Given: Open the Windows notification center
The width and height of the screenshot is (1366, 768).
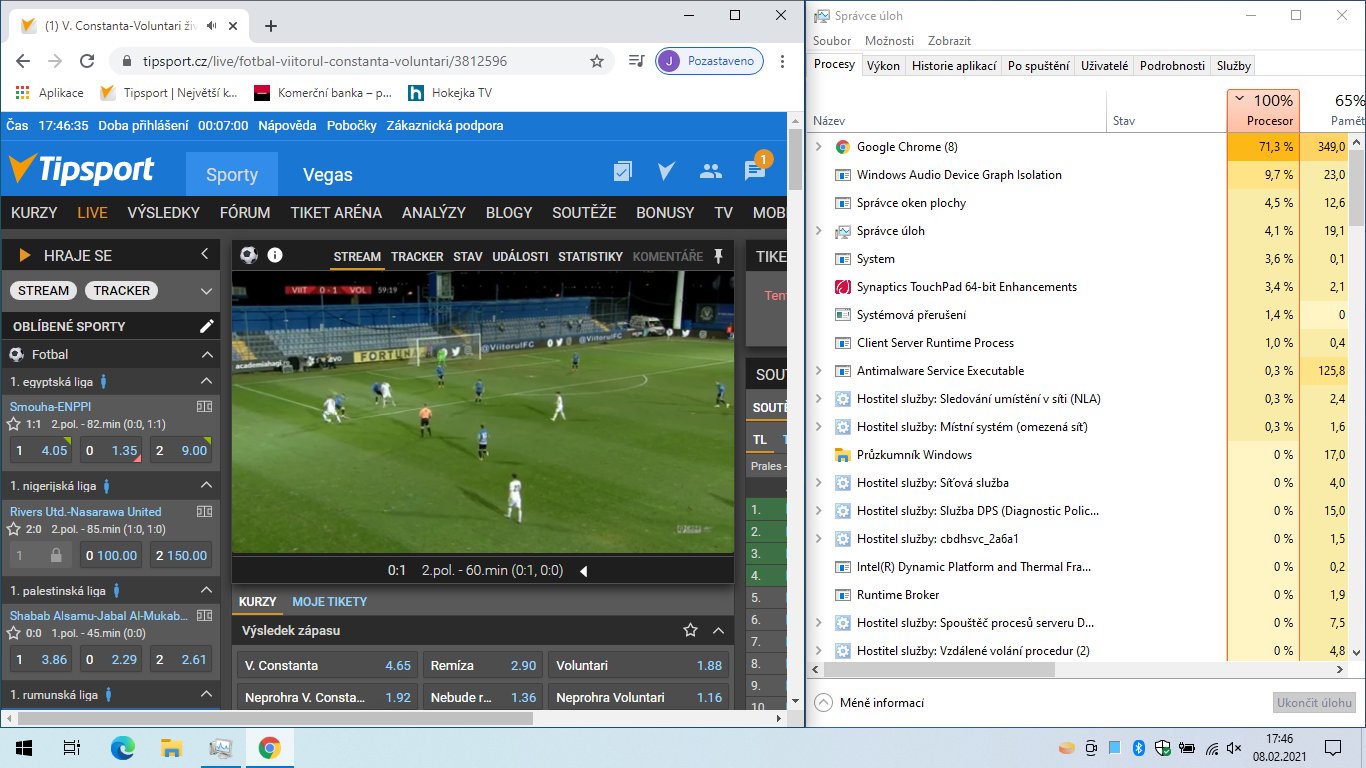Looking at the screenshot, I should point(1333,748).
